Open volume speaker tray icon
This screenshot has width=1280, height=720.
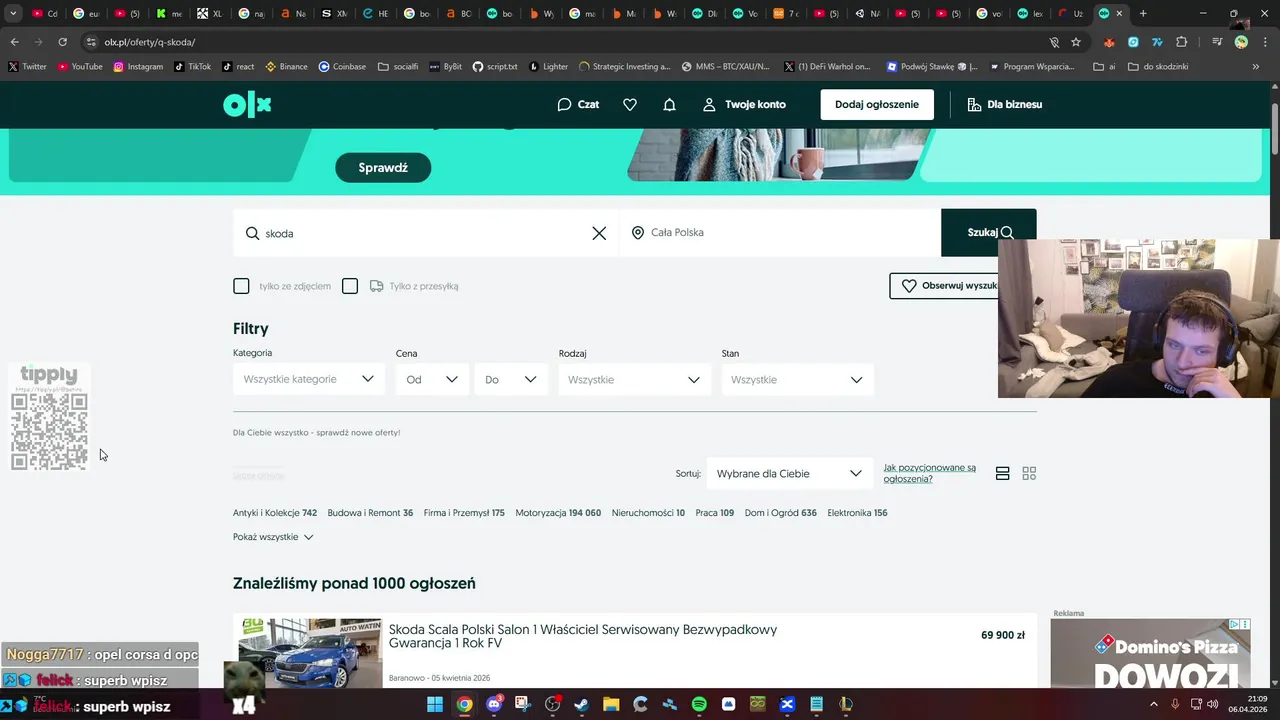coord(1212,704)
